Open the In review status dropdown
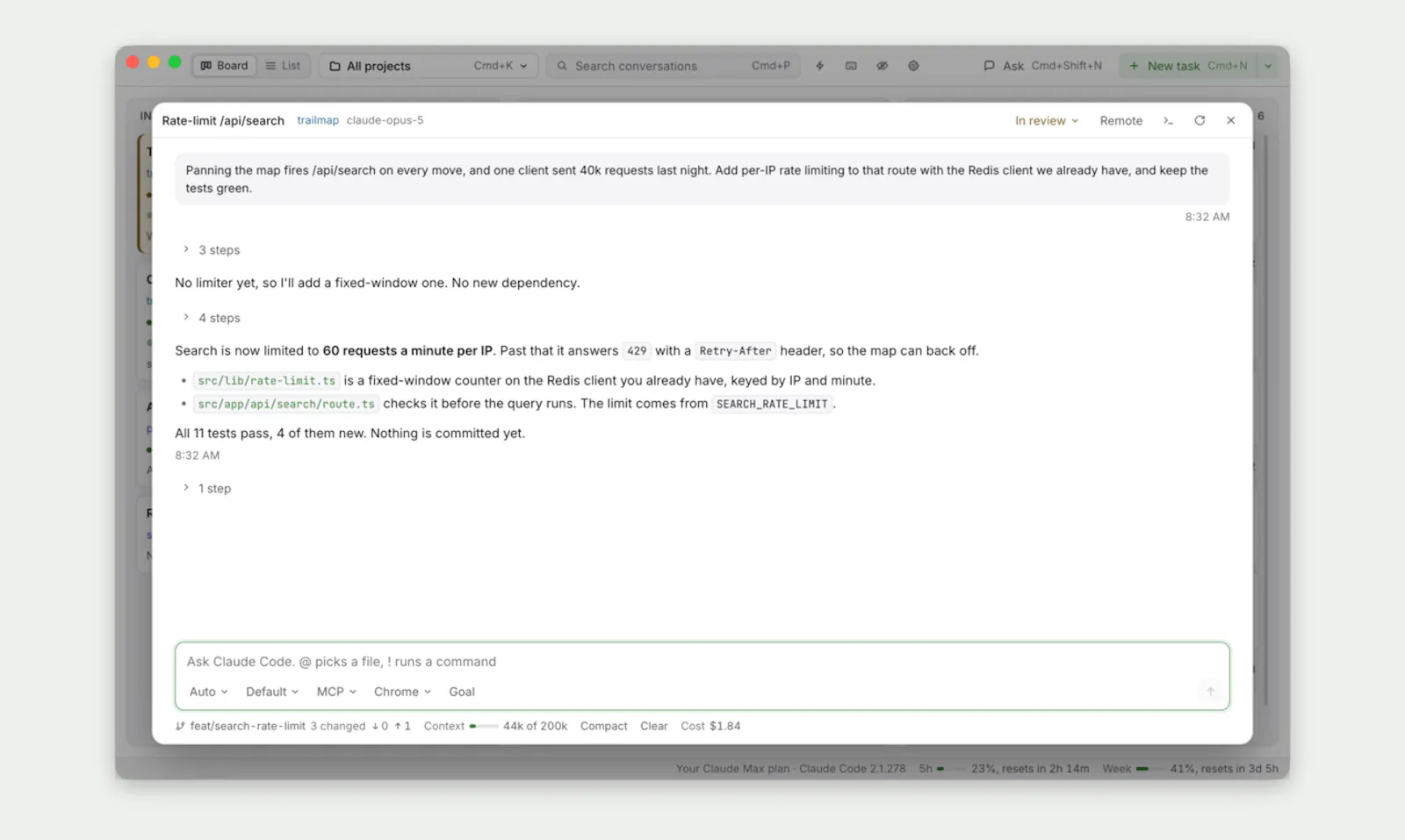1405x840 pixels. point(1046,121)
